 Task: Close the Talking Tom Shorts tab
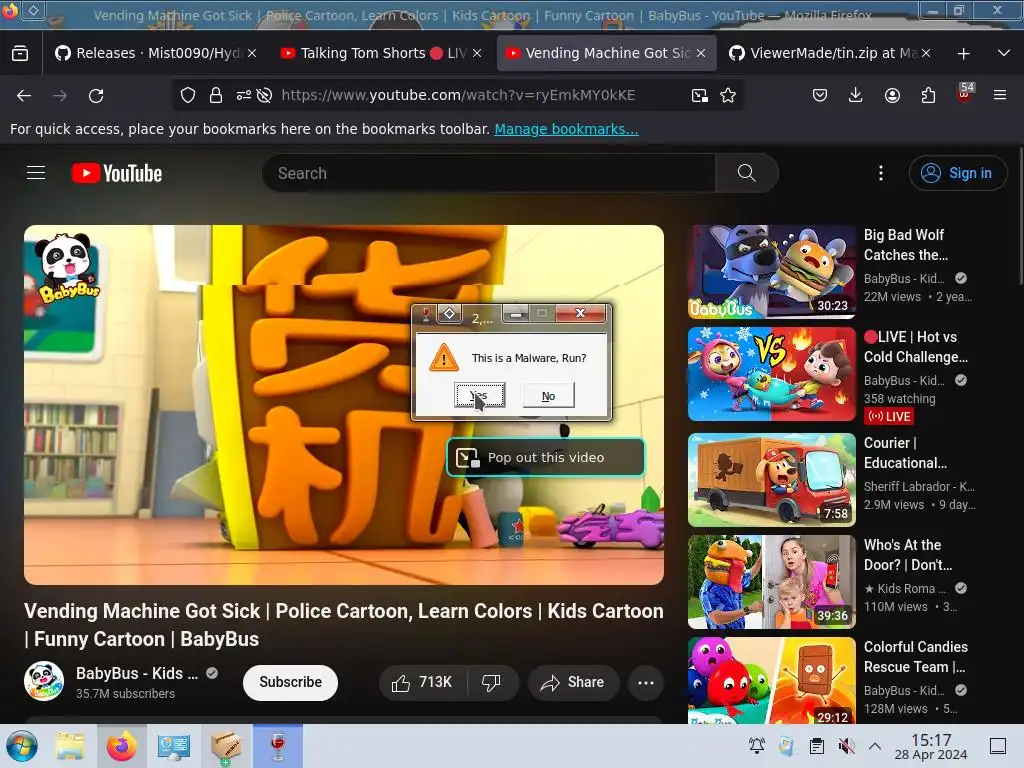point(477,53)
